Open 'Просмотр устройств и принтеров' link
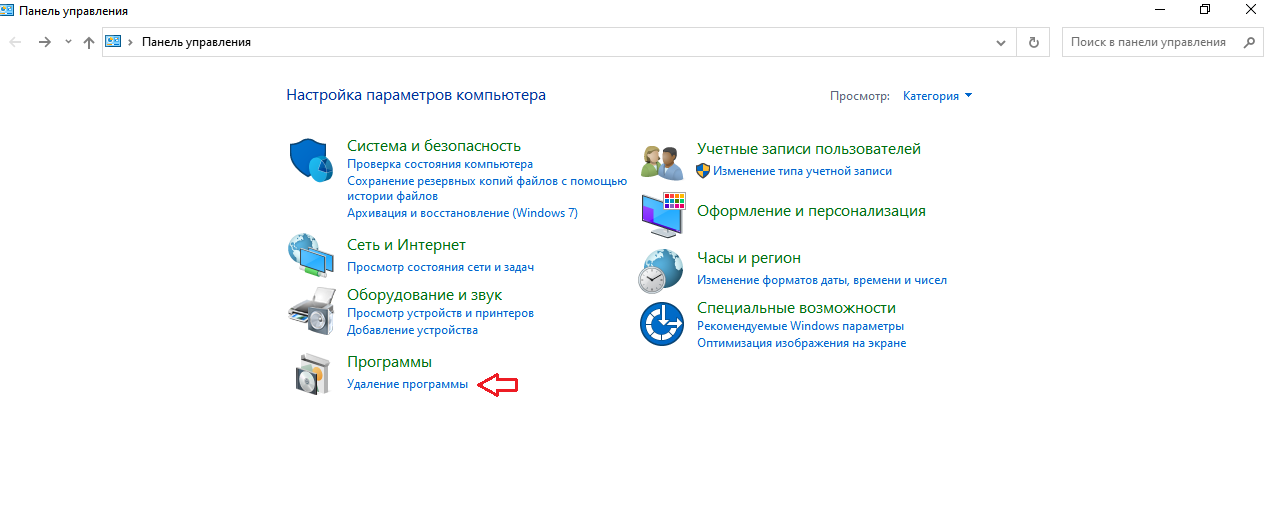 coord(440,313)
